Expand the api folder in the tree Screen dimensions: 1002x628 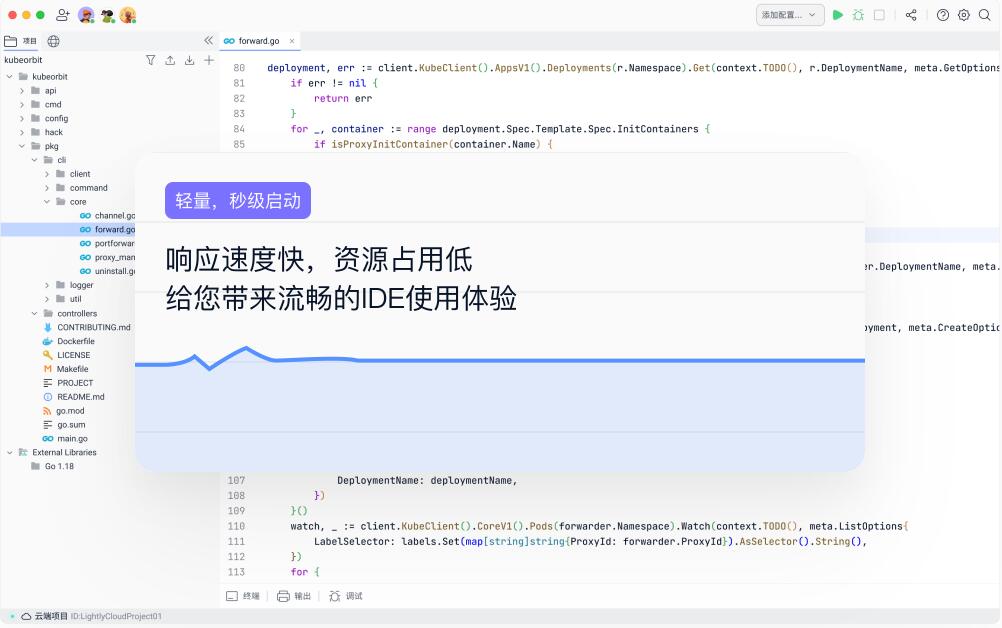click(x=22, y=90)
